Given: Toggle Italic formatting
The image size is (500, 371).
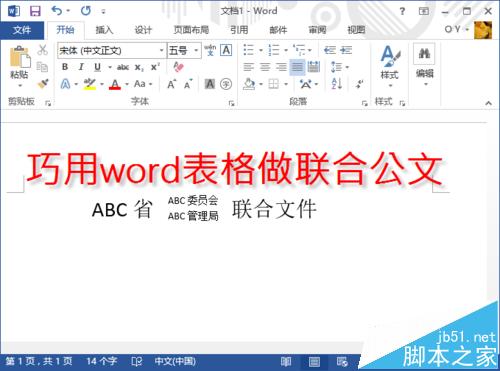Looking at the screenshot, I should [81, 67].
